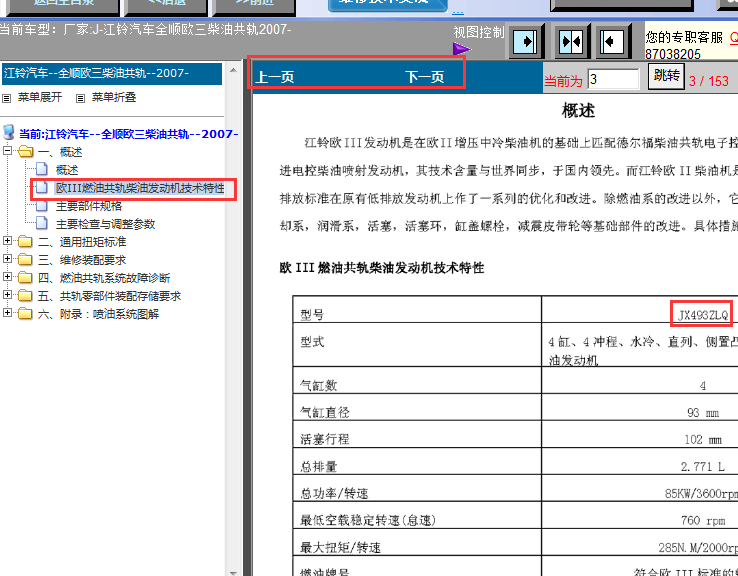The image size is (738, 576).
Task: Click tree panel scrollbar down arrow
Action: (233, 572)
